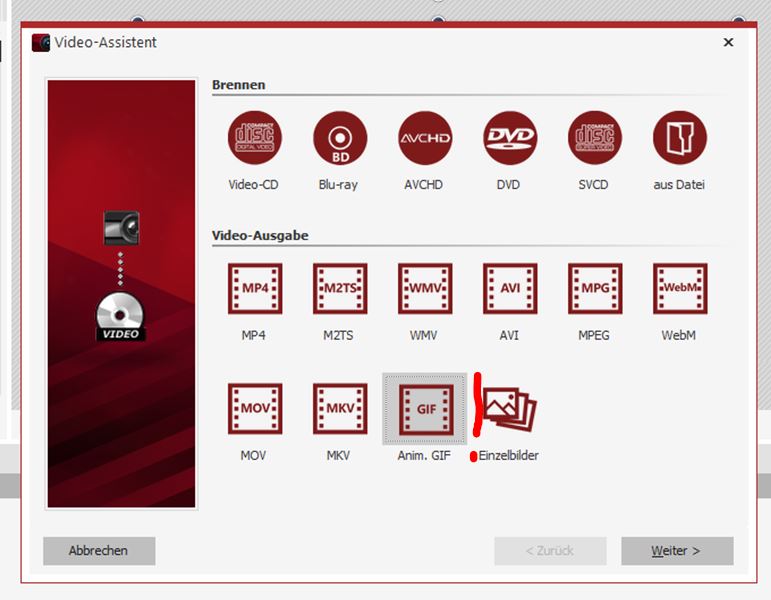Select the Video-CD burn option
771x600 pixels.
[254, 139]
